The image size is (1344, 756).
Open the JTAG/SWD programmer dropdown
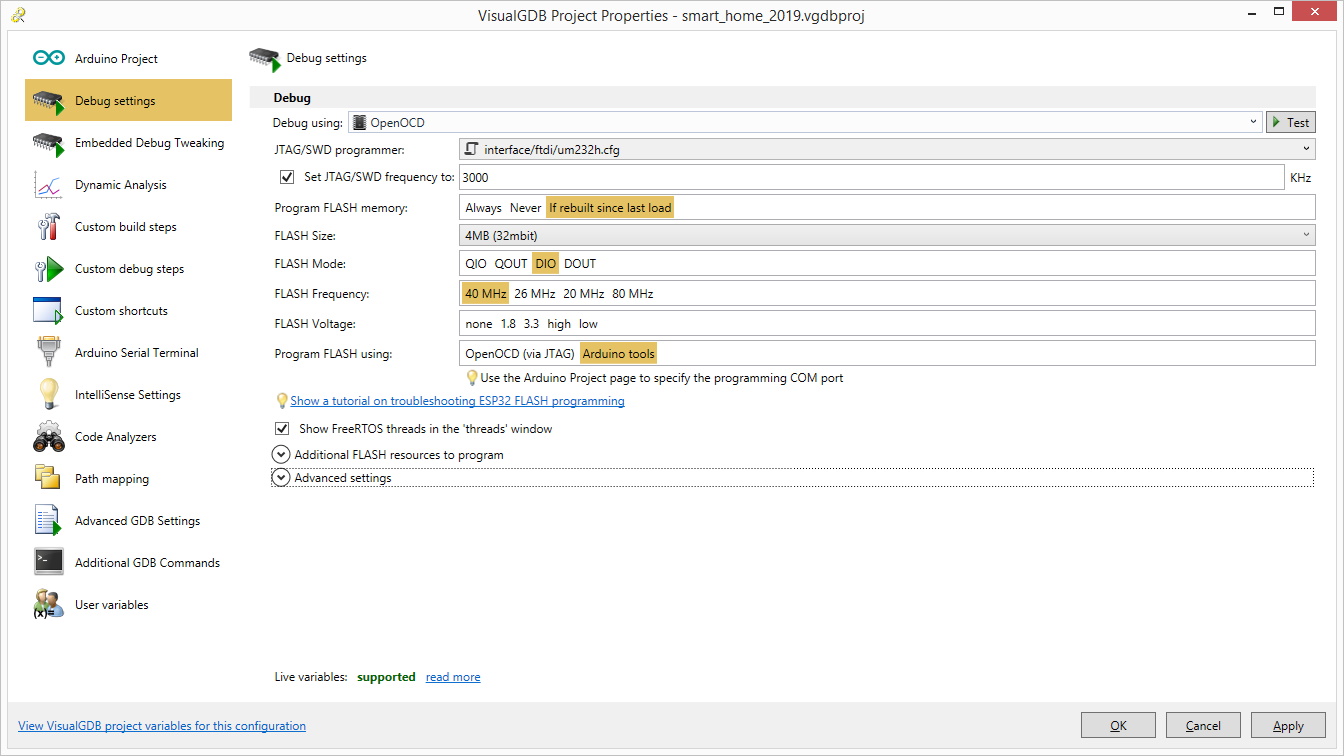(887, 150)
